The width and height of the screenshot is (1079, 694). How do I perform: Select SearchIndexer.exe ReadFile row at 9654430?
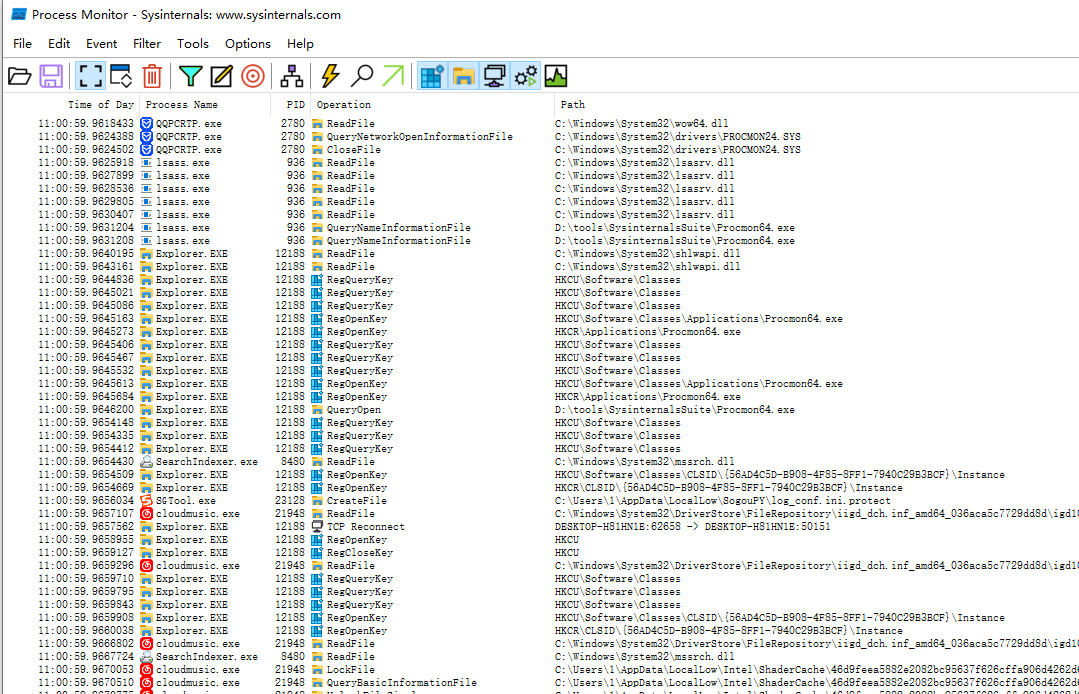541,462
